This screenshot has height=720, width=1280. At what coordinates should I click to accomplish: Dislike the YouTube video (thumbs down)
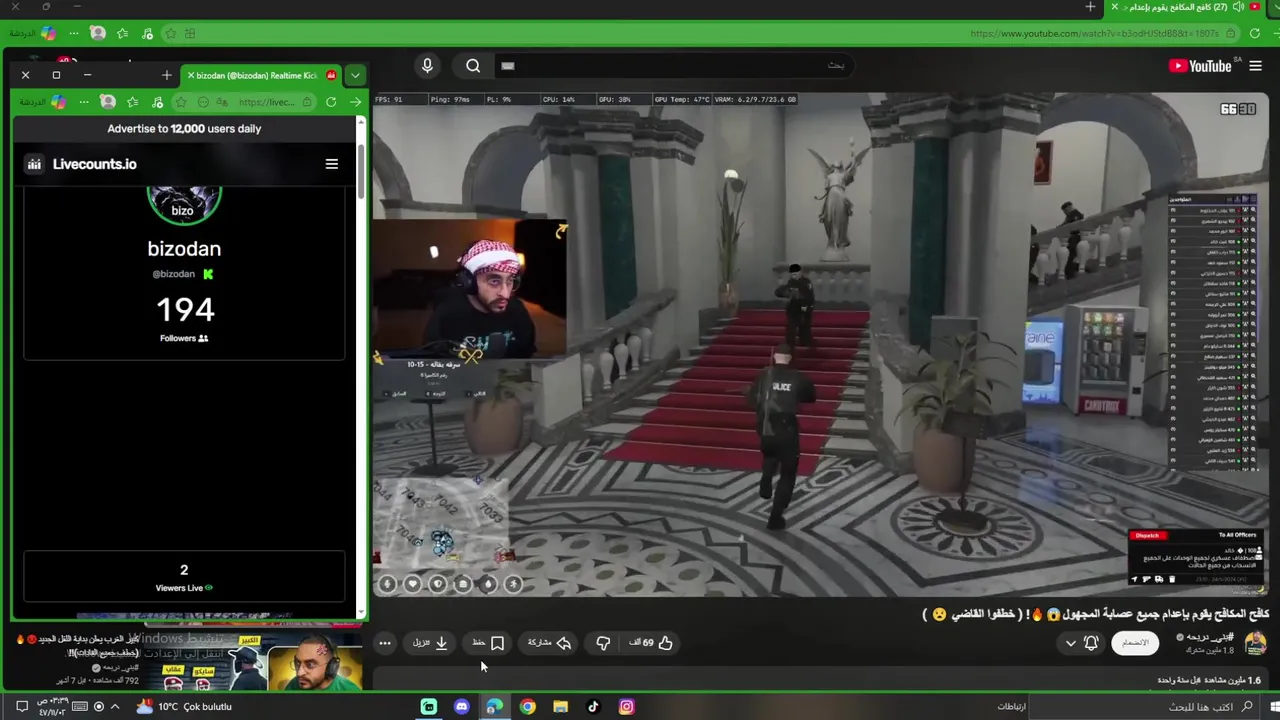tap(603, 643)
